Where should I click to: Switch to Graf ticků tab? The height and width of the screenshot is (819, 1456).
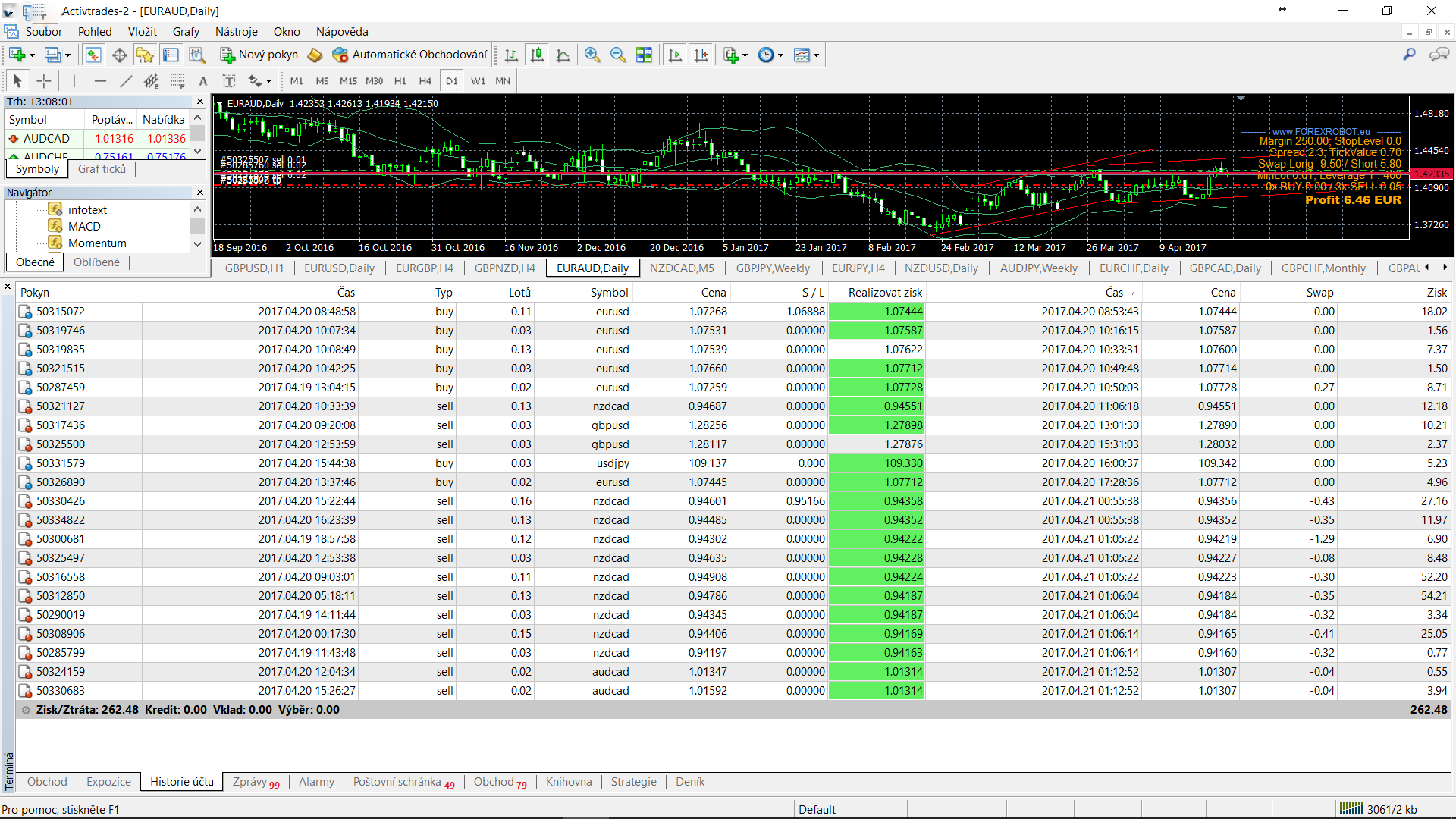pos(102,169)
